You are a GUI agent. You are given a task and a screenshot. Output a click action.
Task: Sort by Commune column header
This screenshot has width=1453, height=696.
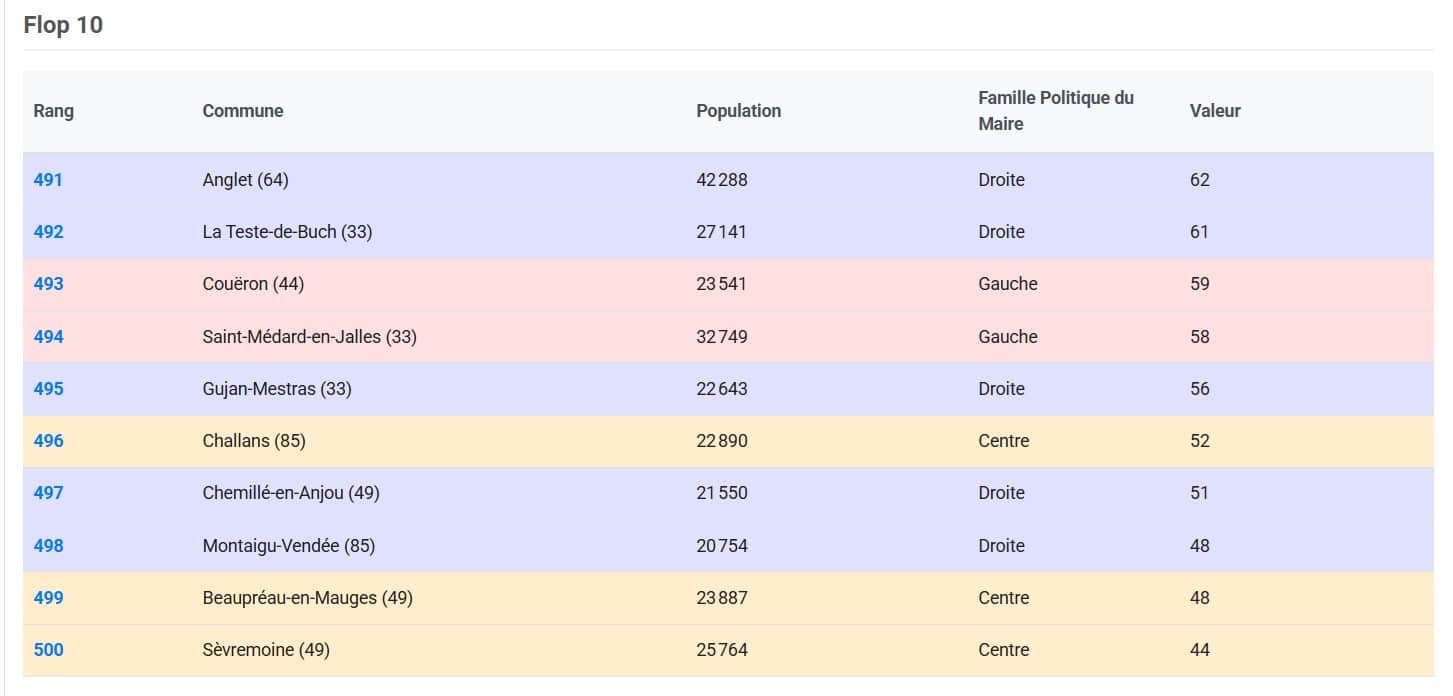(x=243, y=111)
